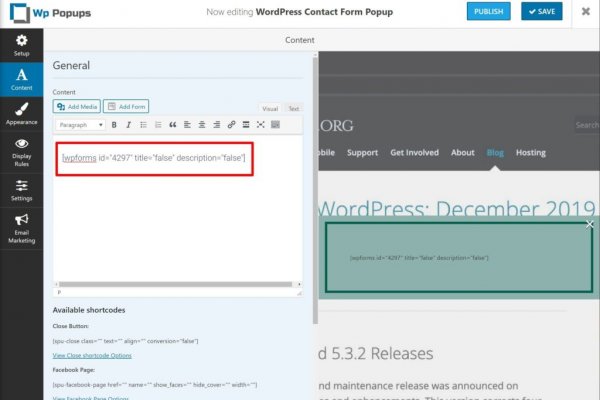Click the Add Form button
Viewport: 600px width, 400px height.
(x=127, y=106)
